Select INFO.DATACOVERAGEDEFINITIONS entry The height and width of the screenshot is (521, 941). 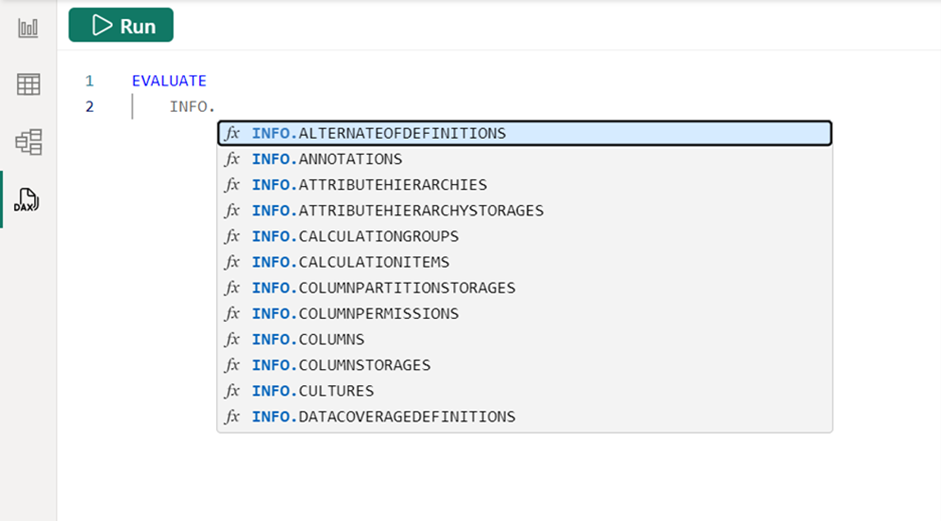tap(525, 417)
